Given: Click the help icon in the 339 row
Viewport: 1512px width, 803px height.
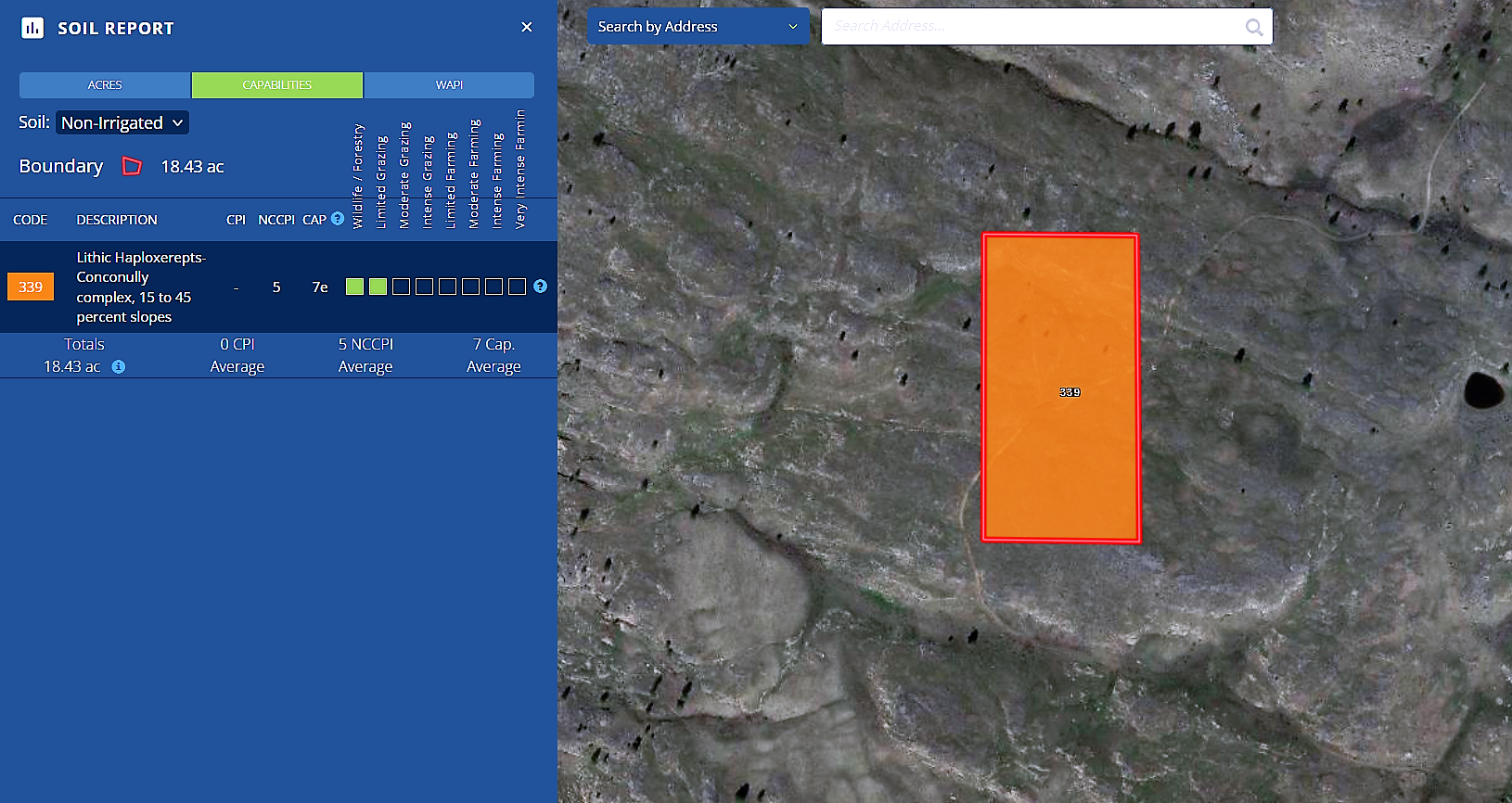Looking at the screenshot, I should [540, 287].
